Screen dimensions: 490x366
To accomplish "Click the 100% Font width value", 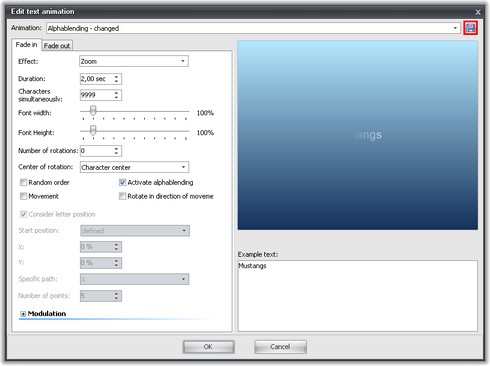I will tap(205, 113).
